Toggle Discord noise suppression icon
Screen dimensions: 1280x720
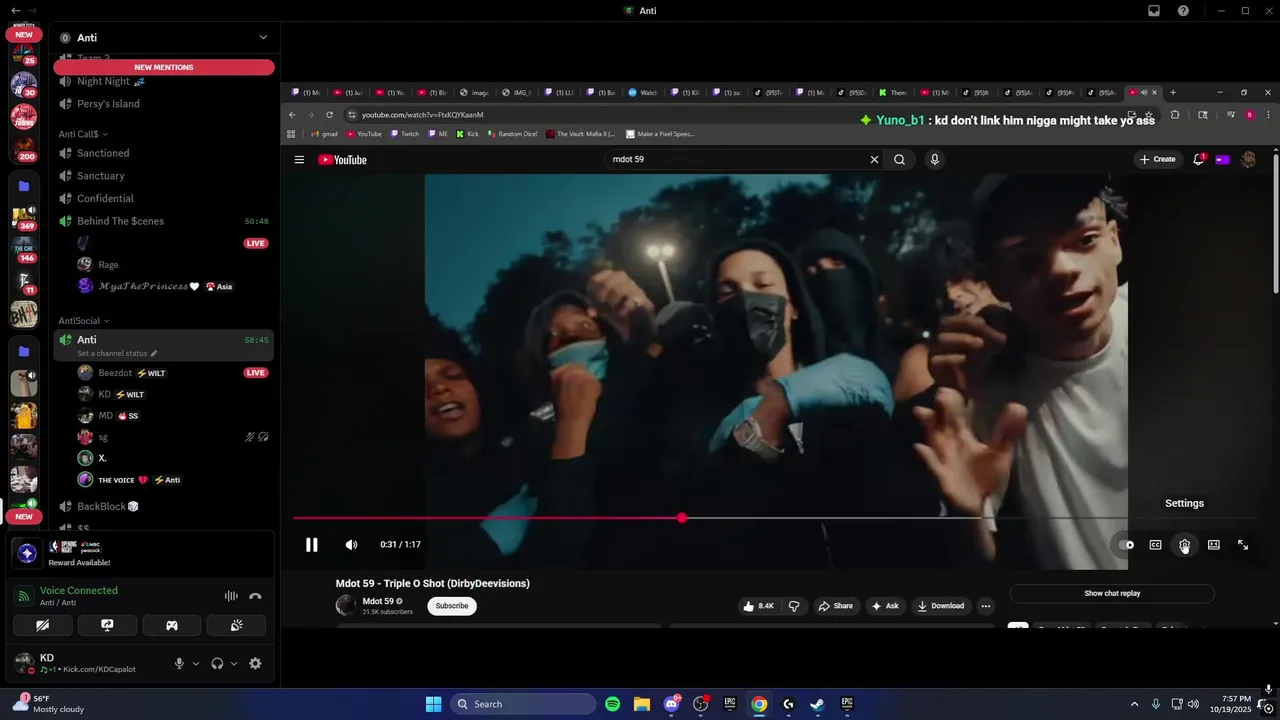(x=231, y=596)
